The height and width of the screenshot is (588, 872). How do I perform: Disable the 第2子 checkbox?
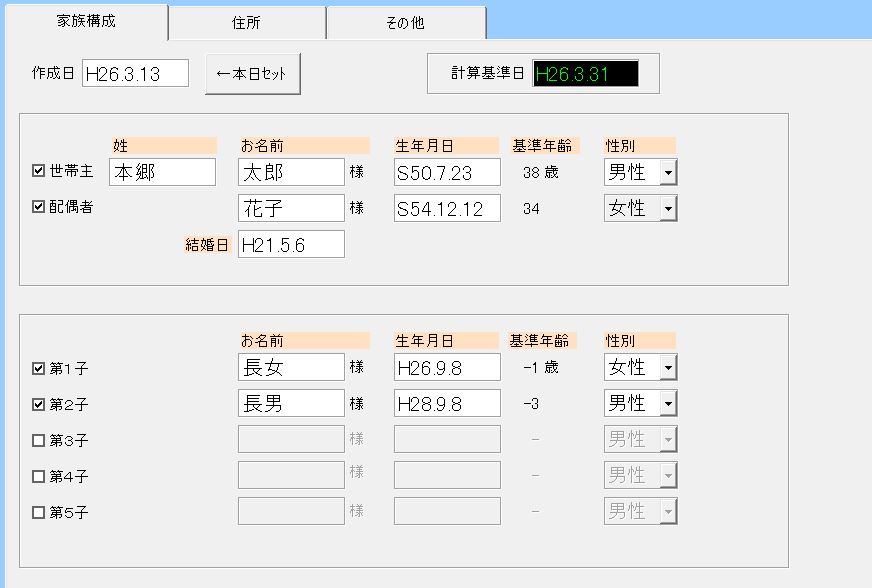coord(39,404)
